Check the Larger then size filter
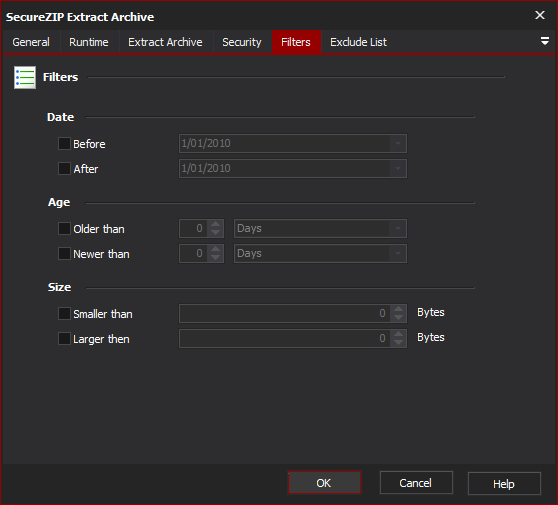The width and height of the screenshot is (558, 505). pos(64,339)
